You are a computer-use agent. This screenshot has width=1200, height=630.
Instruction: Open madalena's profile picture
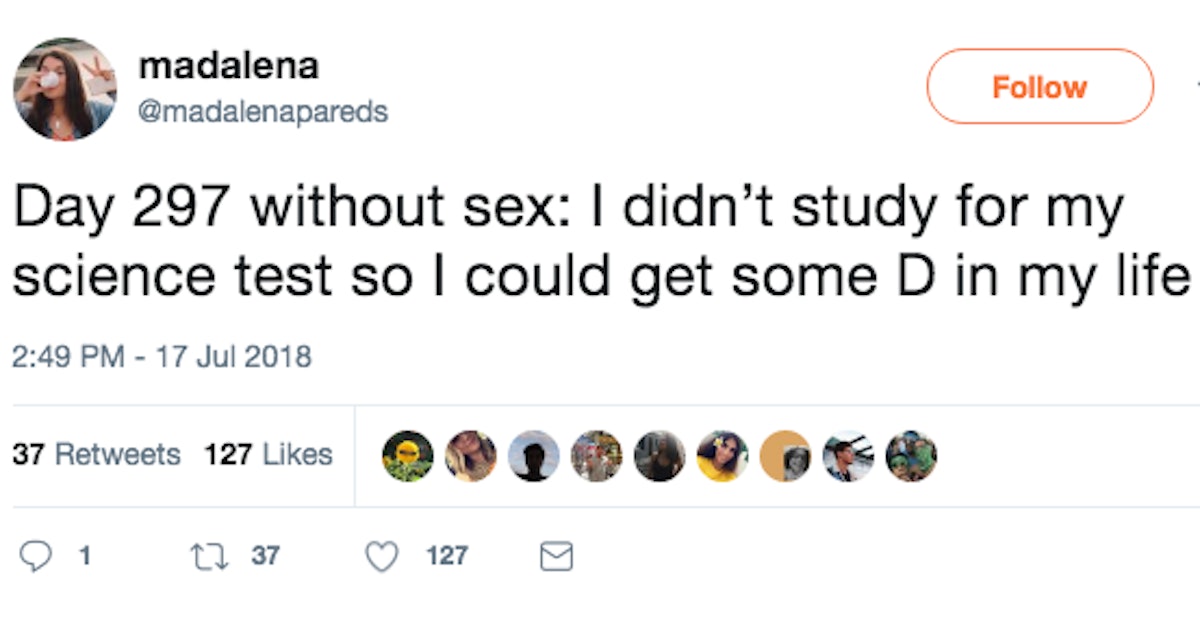coord(65,89)
